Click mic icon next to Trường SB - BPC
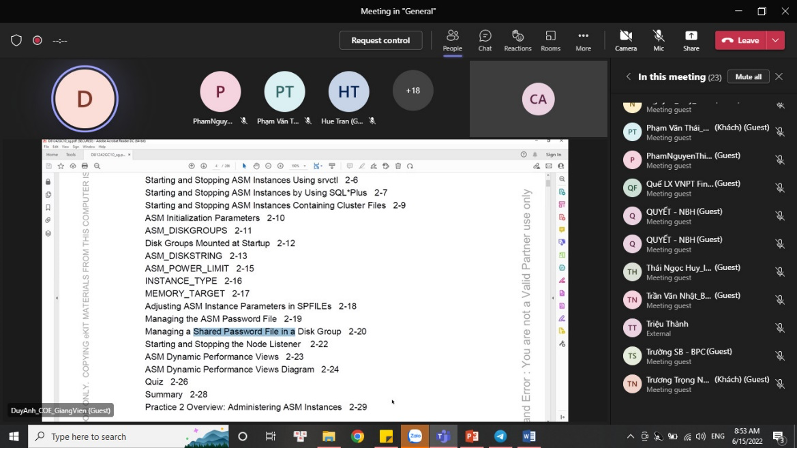This screenshot has height=449, width=797. tap(780, 356)
